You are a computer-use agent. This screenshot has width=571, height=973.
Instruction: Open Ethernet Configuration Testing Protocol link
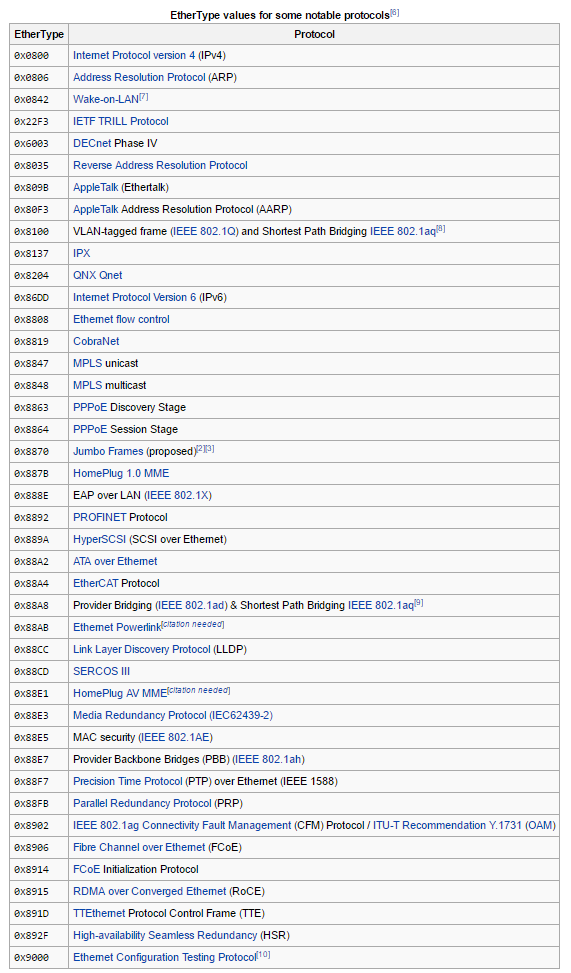click(x=164, y=957)
